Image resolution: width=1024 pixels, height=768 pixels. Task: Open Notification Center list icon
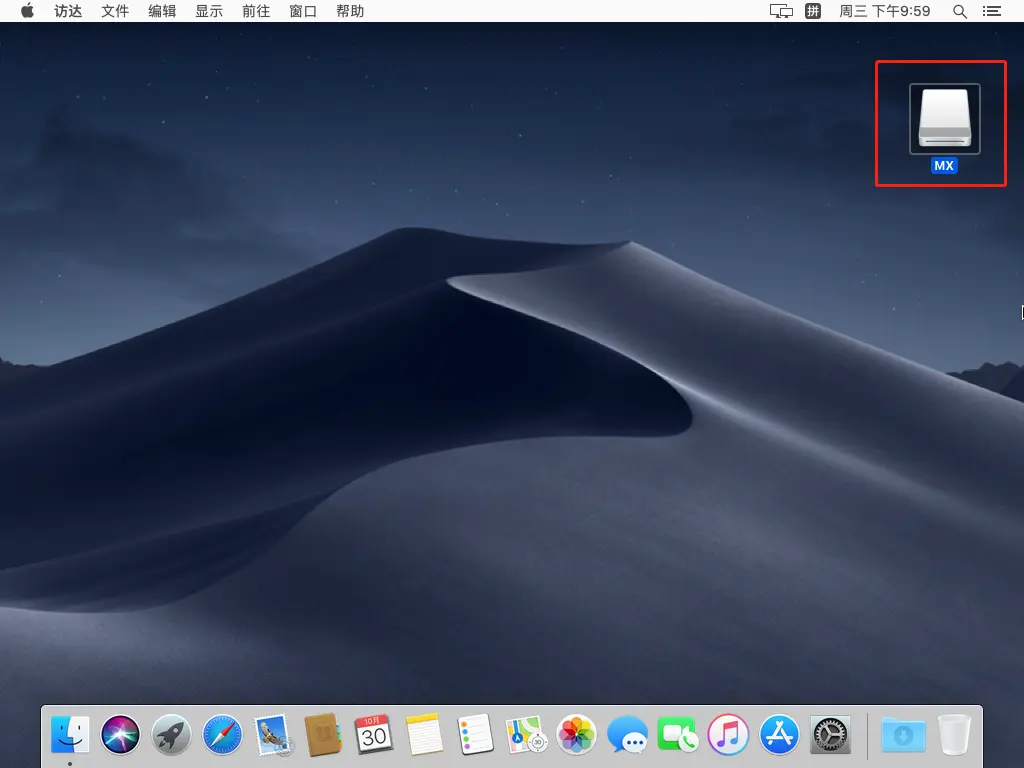pos(992,11)
